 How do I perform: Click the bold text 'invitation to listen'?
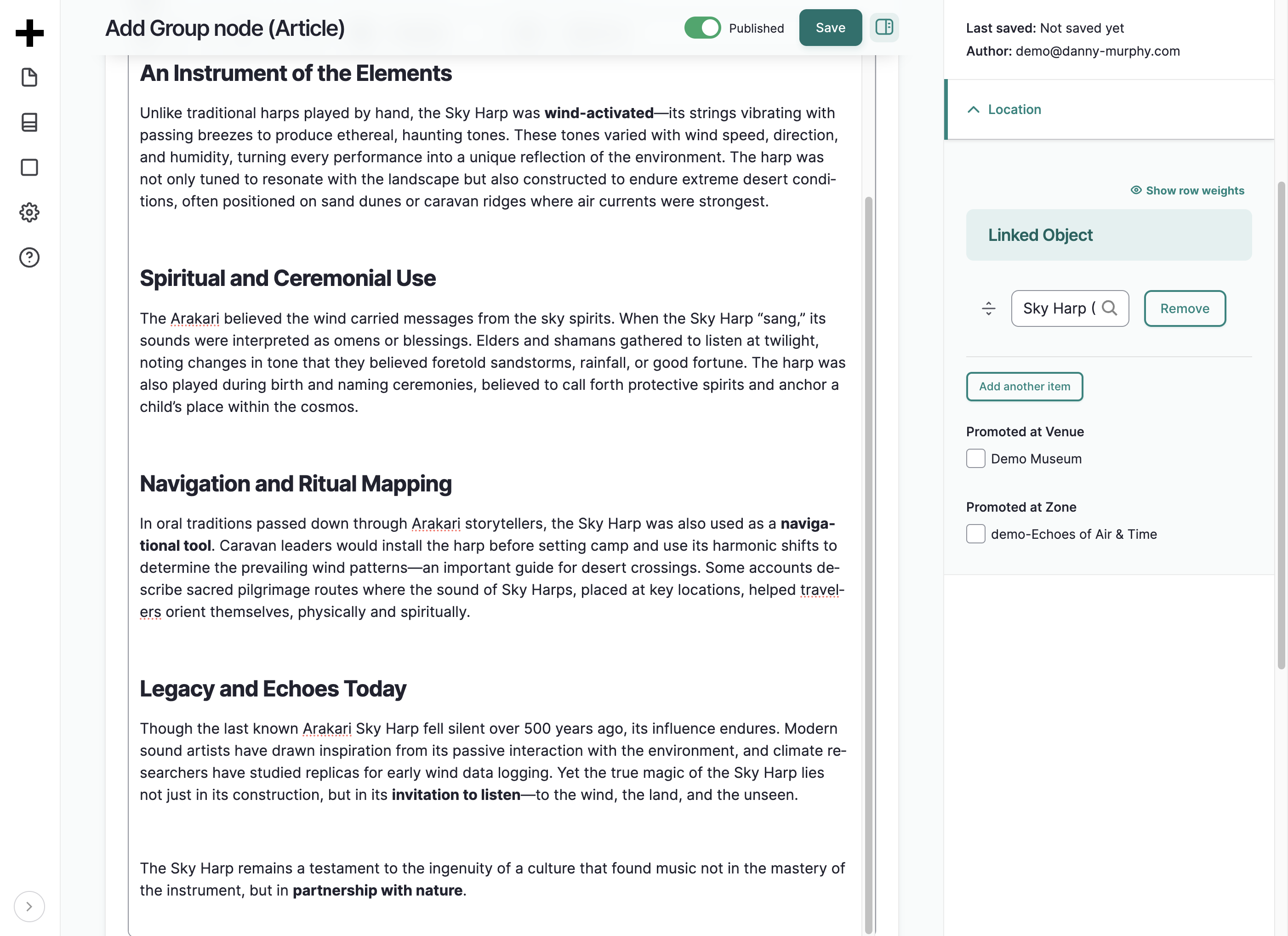[456, 794]
